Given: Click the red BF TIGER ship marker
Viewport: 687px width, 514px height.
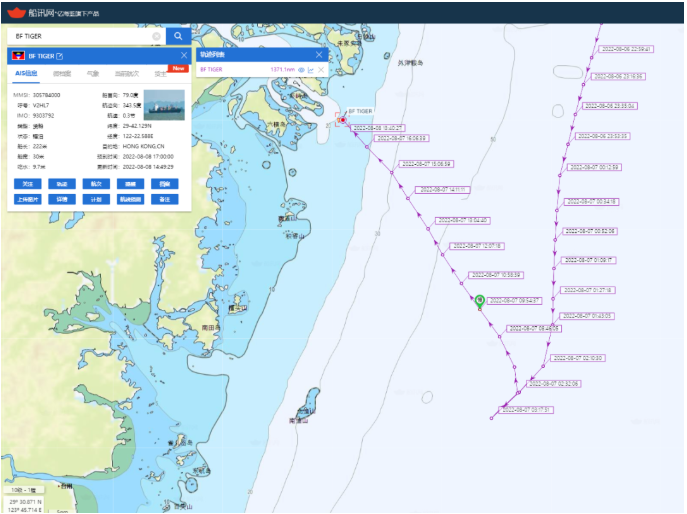Looking at the screenshot, I should tap(343, 120).
